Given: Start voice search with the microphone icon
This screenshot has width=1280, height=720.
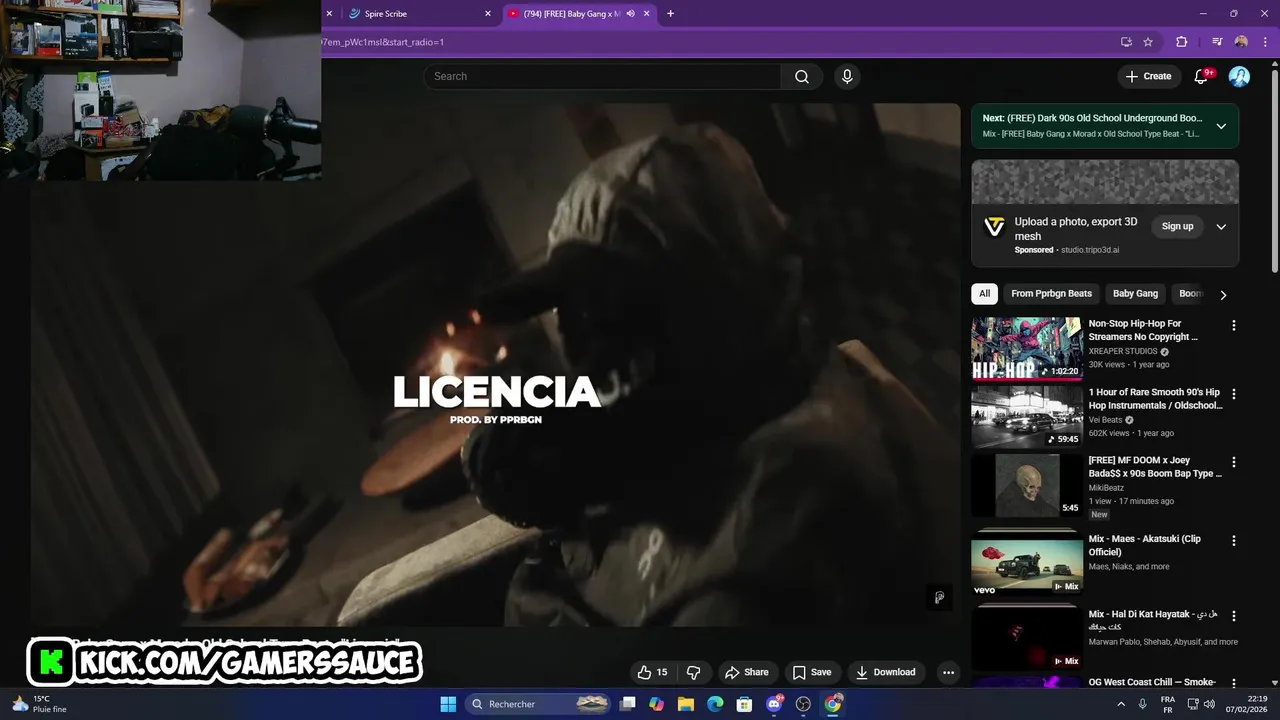Looking at the screenshot, I should pyautogui.click(x=847, y=76).
